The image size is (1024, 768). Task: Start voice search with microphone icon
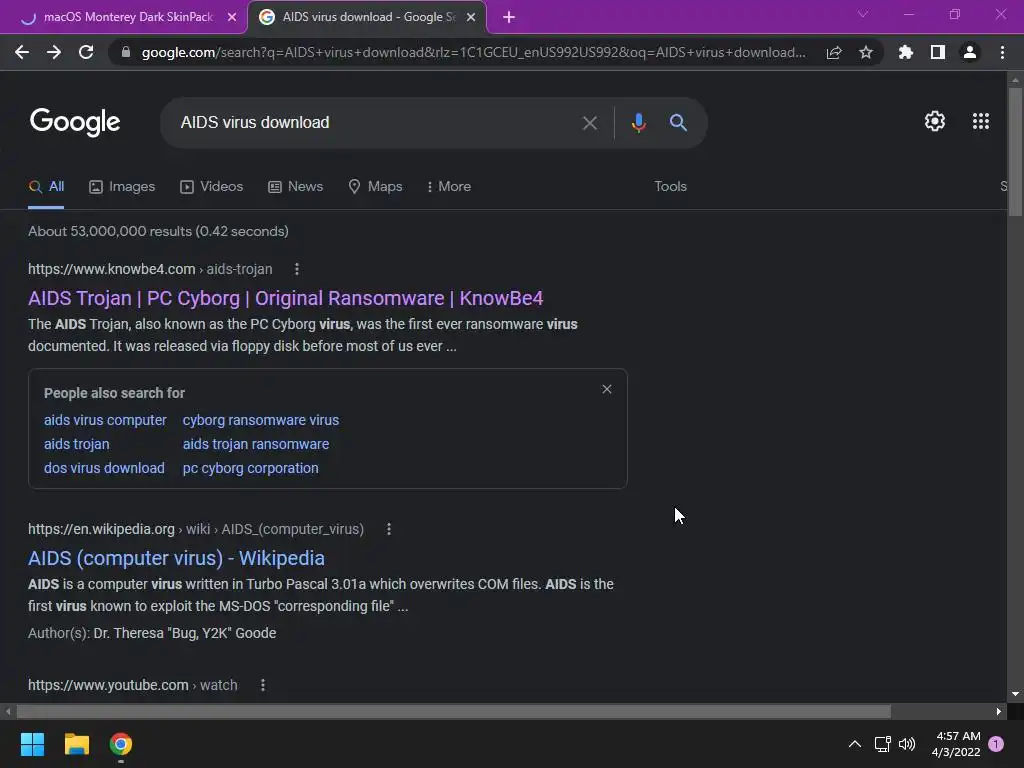pos(639,123)
